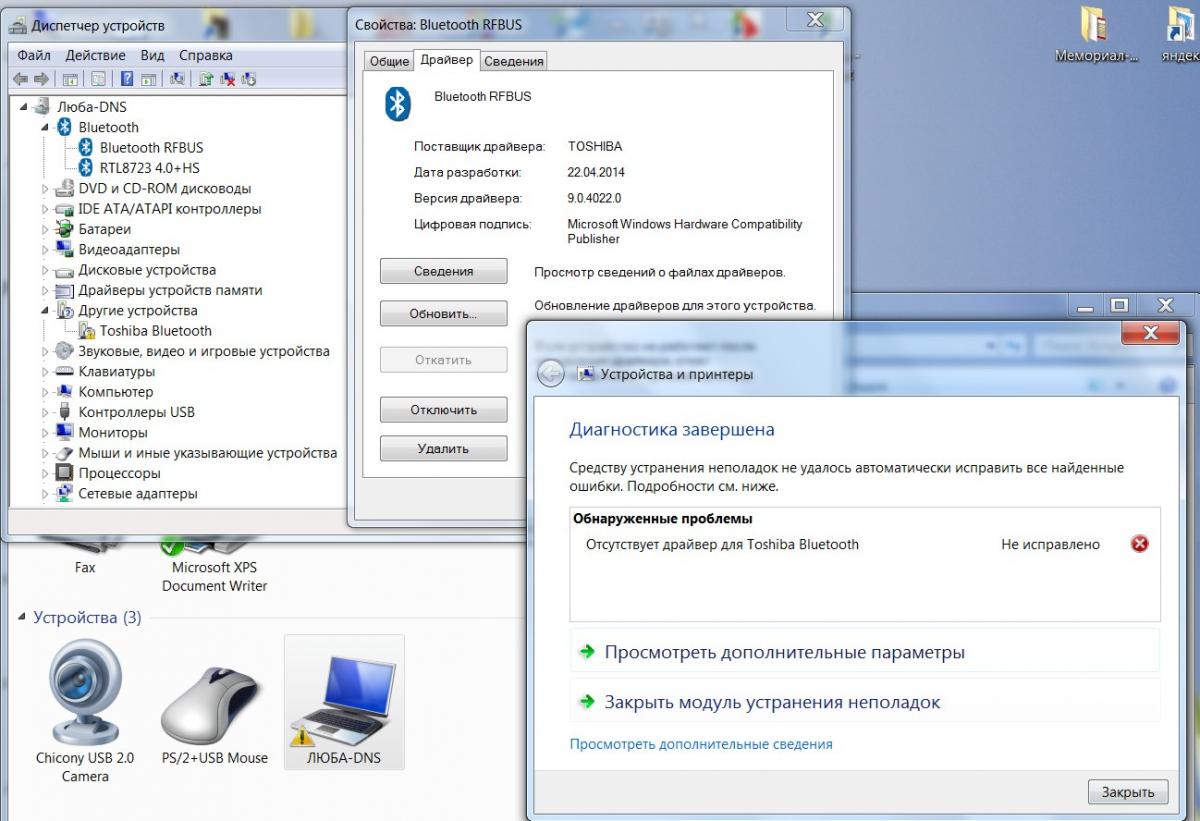Viewport: 1200px width, 821px height.
Task: Select the Chicony USB 2.0 Camera device
Action: (x=85, y=712)
